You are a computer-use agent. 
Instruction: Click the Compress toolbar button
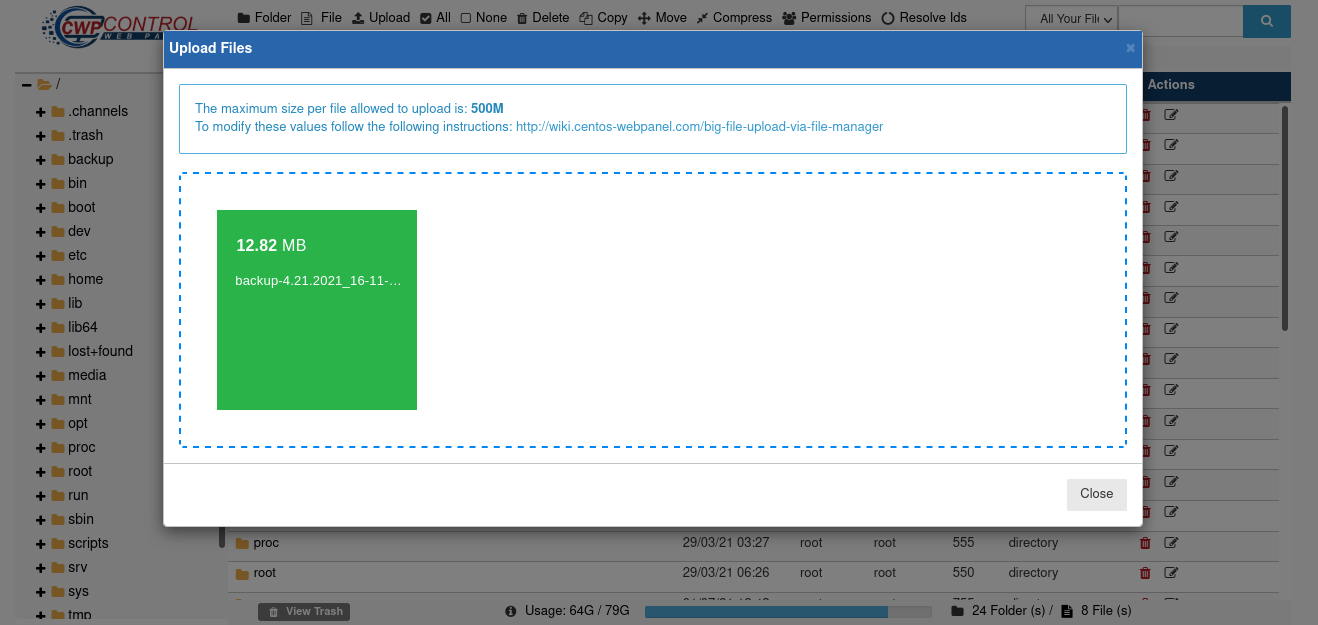click(x=734, y=18)
